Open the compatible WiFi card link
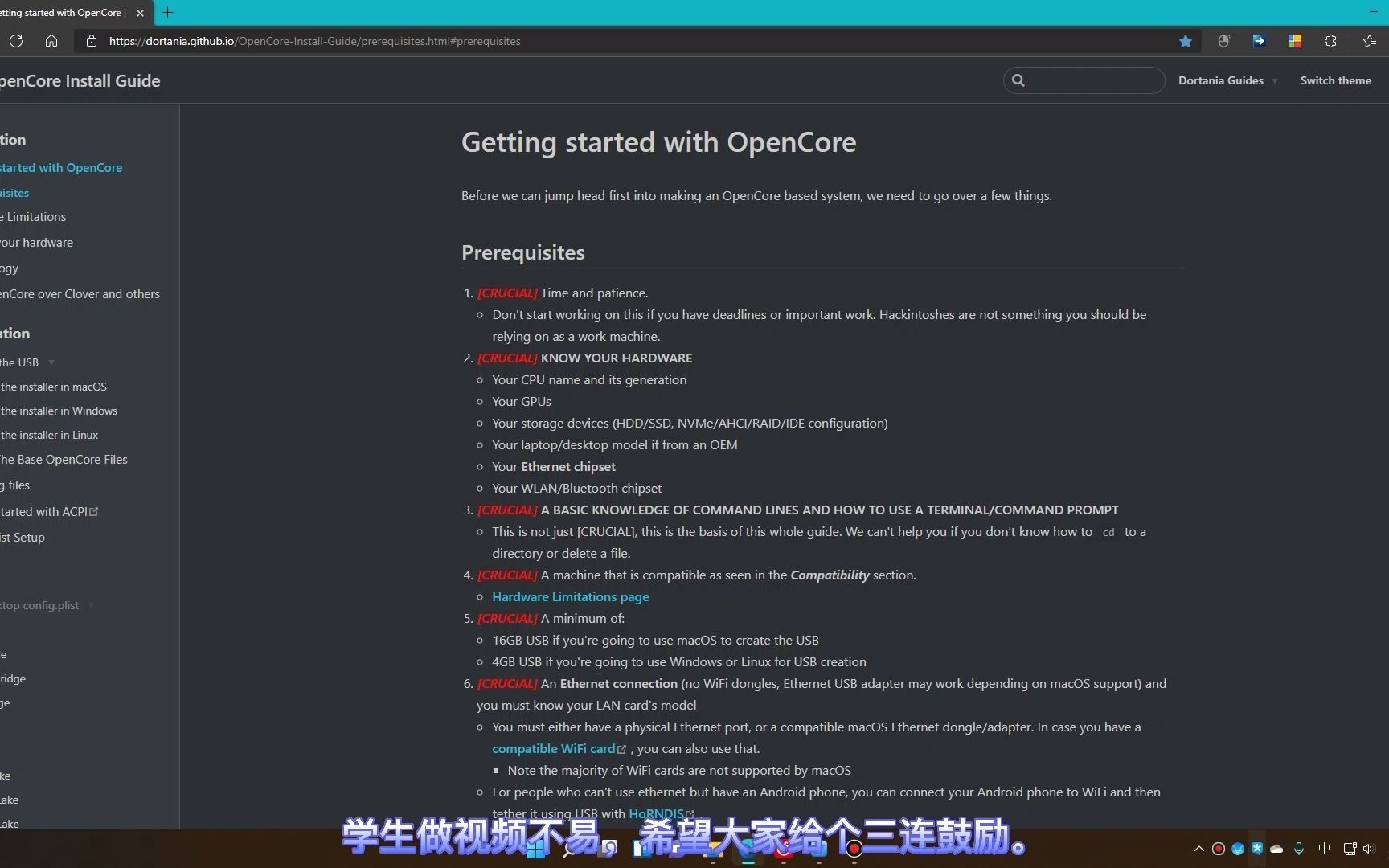This screenshot has height=868, width=1389. tap(553, 748)
